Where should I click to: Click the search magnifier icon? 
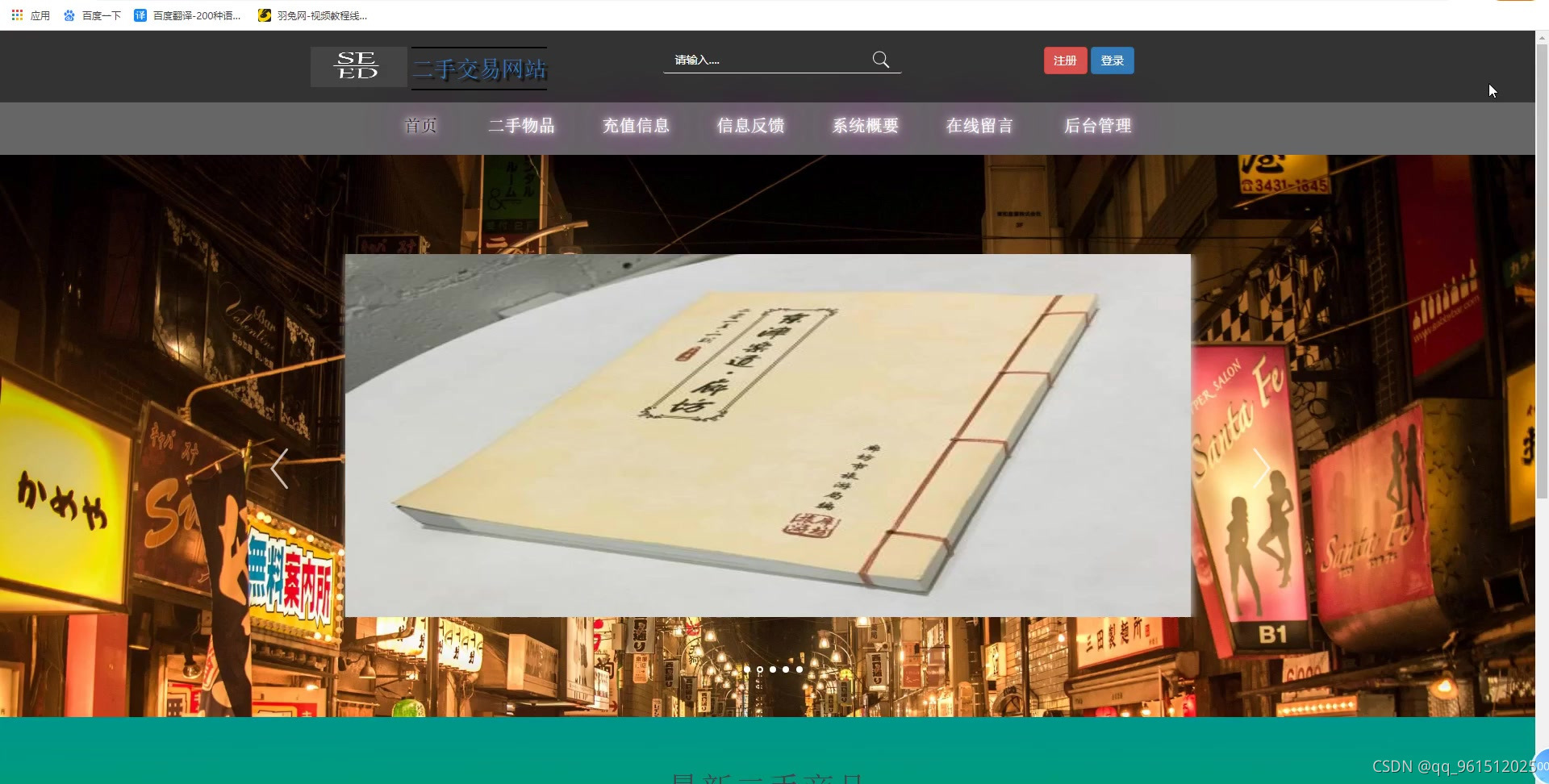pos(880,59)
